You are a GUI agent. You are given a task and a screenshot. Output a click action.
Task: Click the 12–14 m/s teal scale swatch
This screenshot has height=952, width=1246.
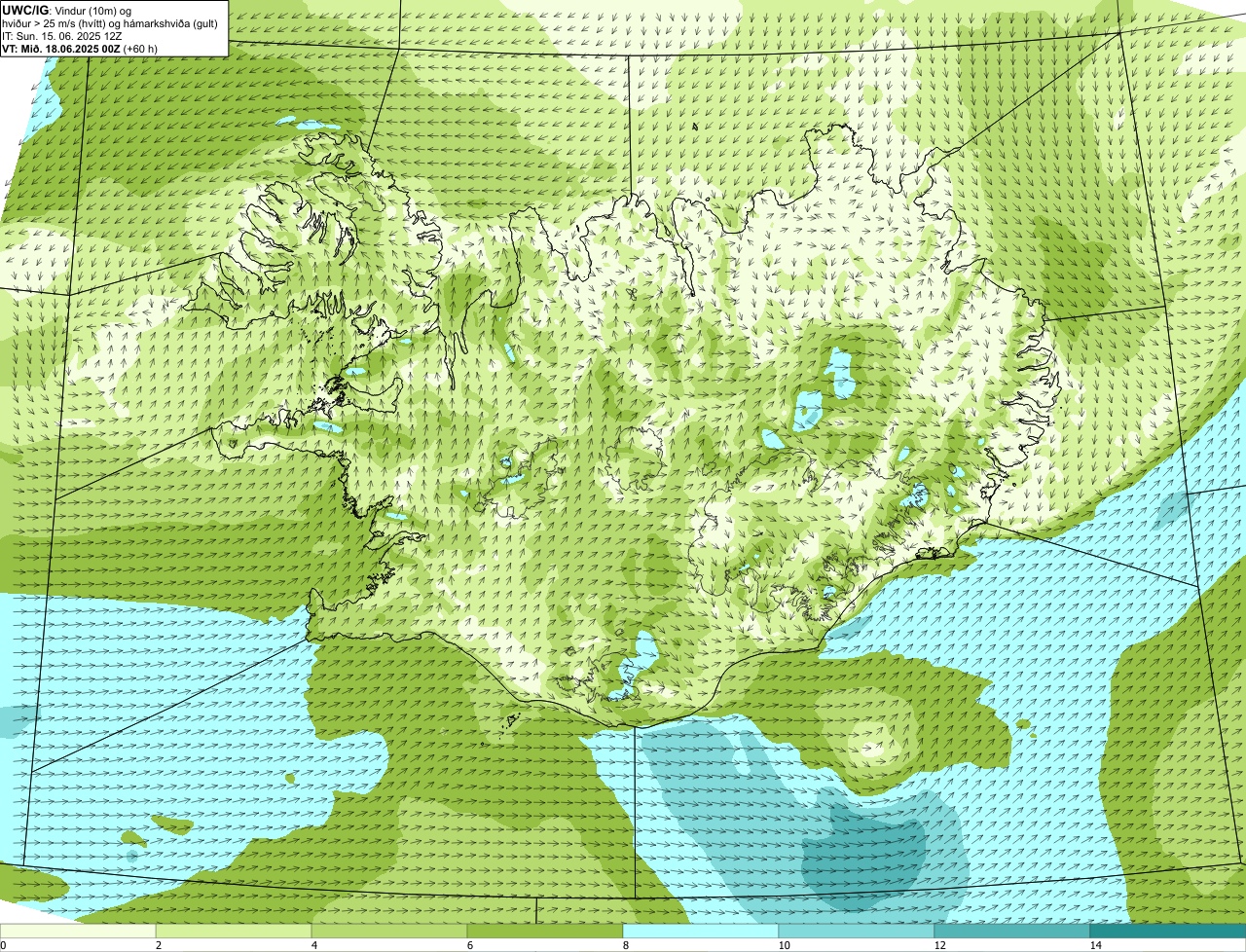point(1012,932)
